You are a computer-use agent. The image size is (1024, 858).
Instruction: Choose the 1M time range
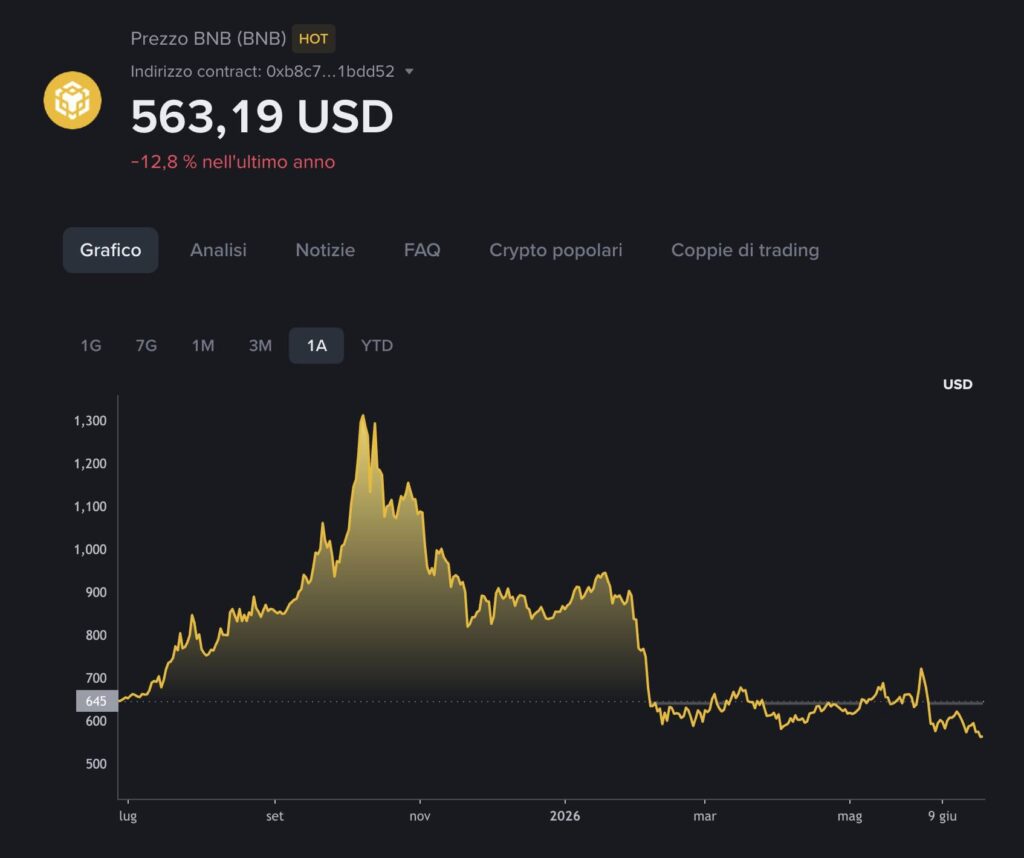click(203, 345)
